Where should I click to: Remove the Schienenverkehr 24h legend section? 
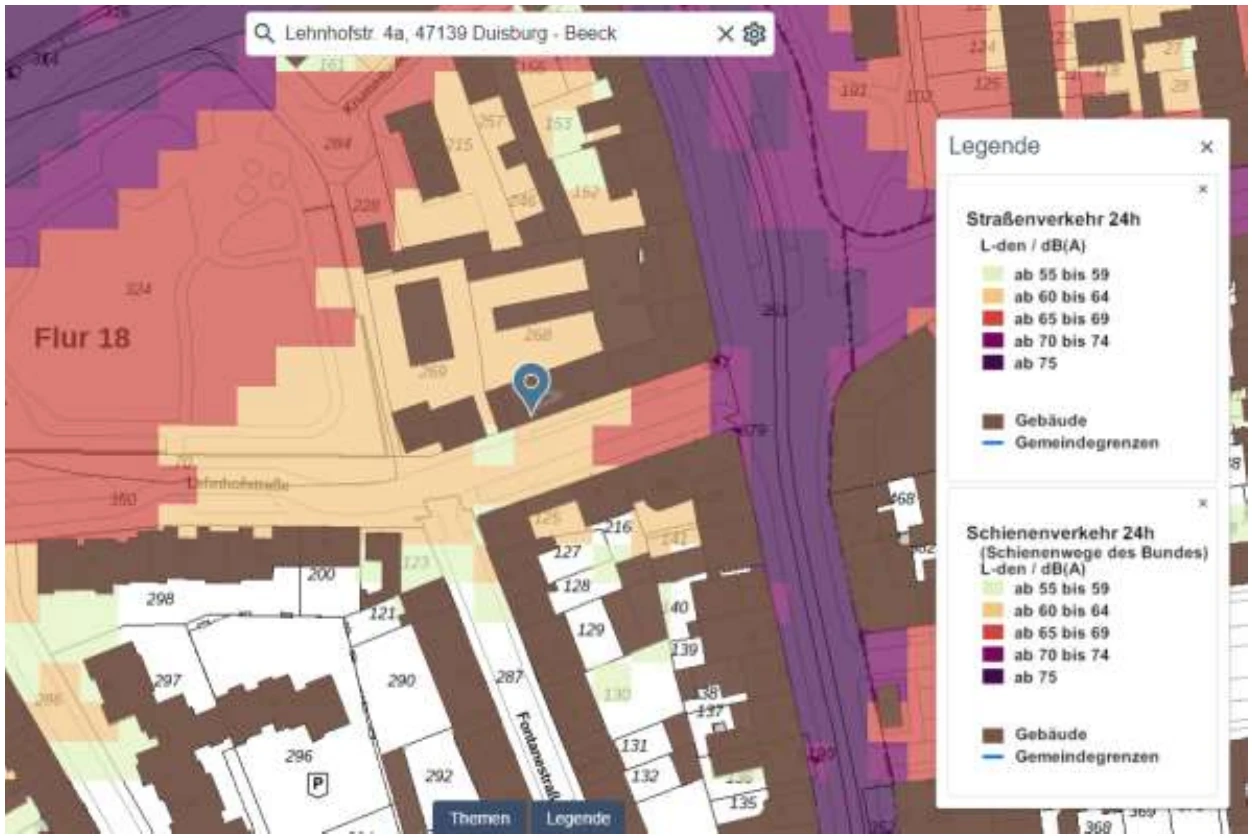[x=1202, y=503]
